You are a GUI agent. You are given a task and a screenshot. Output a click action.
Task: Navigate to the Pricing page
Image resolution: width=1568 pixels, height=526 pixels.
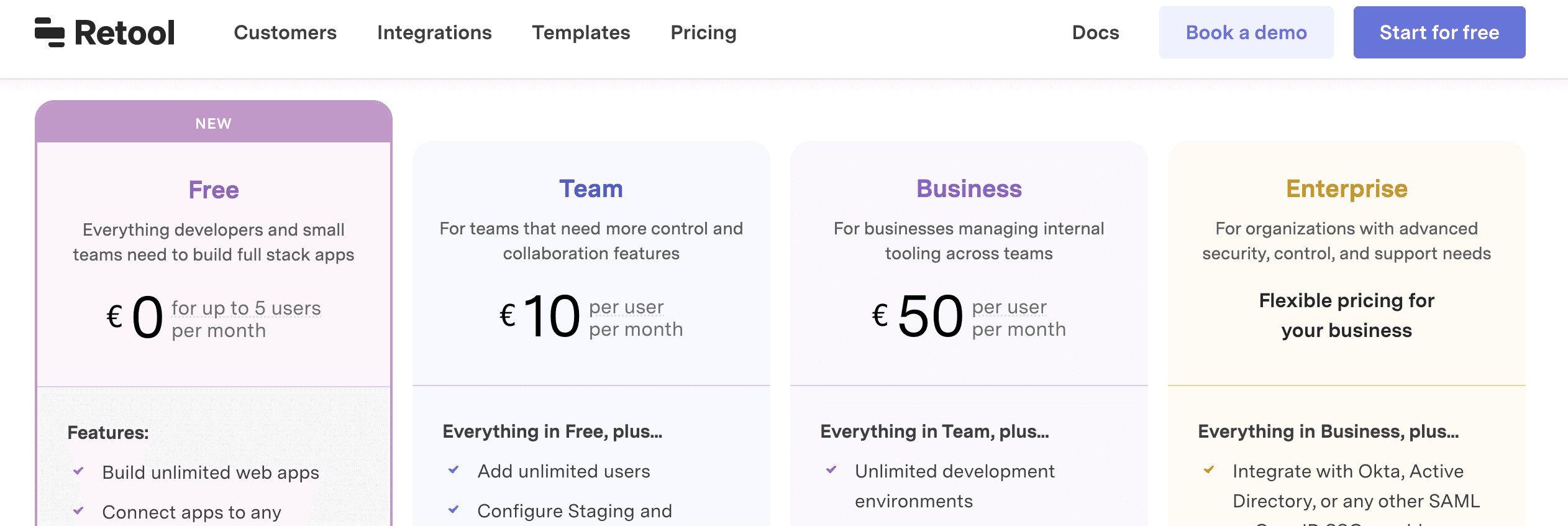pos(703,32)
